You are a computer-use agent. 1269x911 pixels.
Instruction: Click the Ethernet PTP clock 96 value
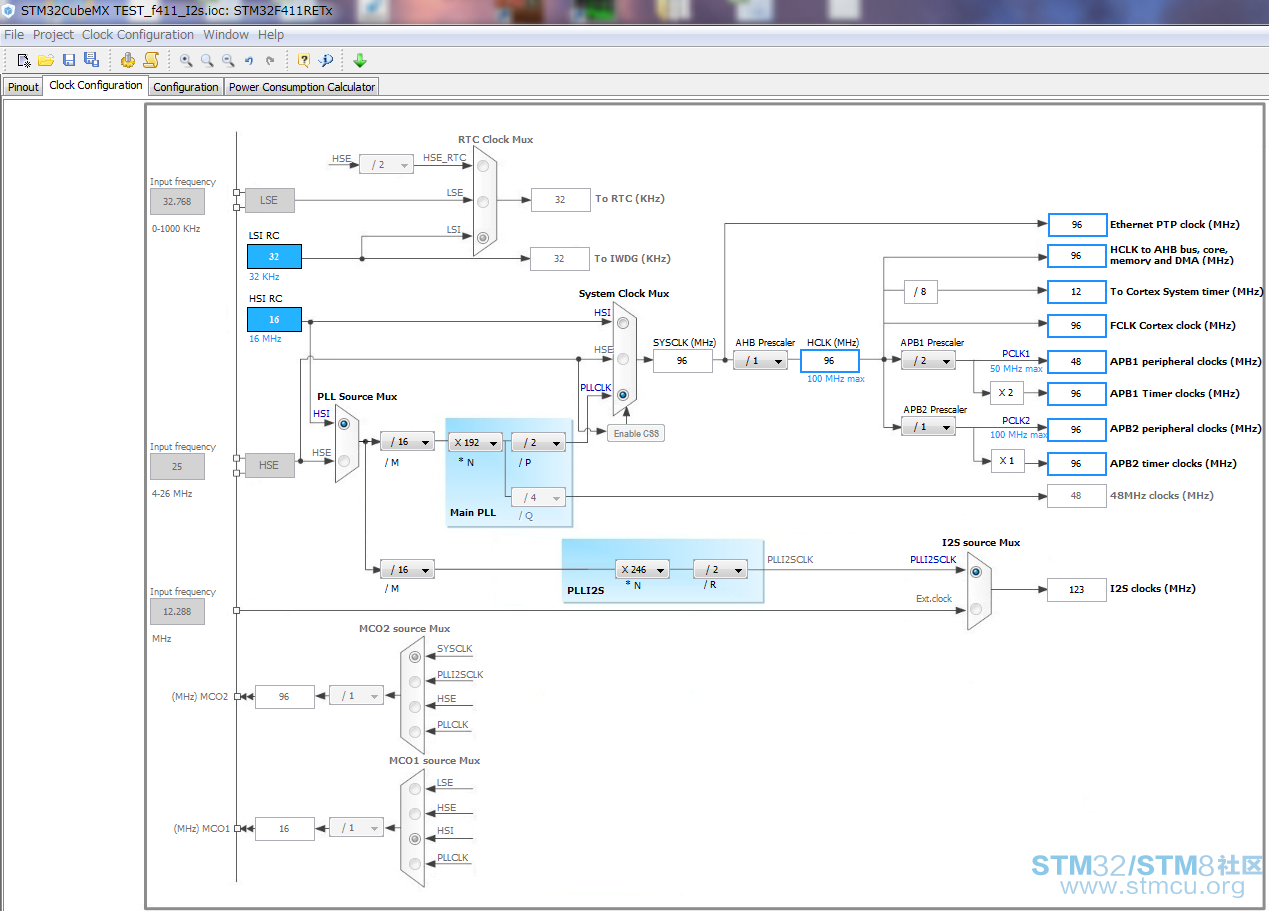coord(1077,225)
